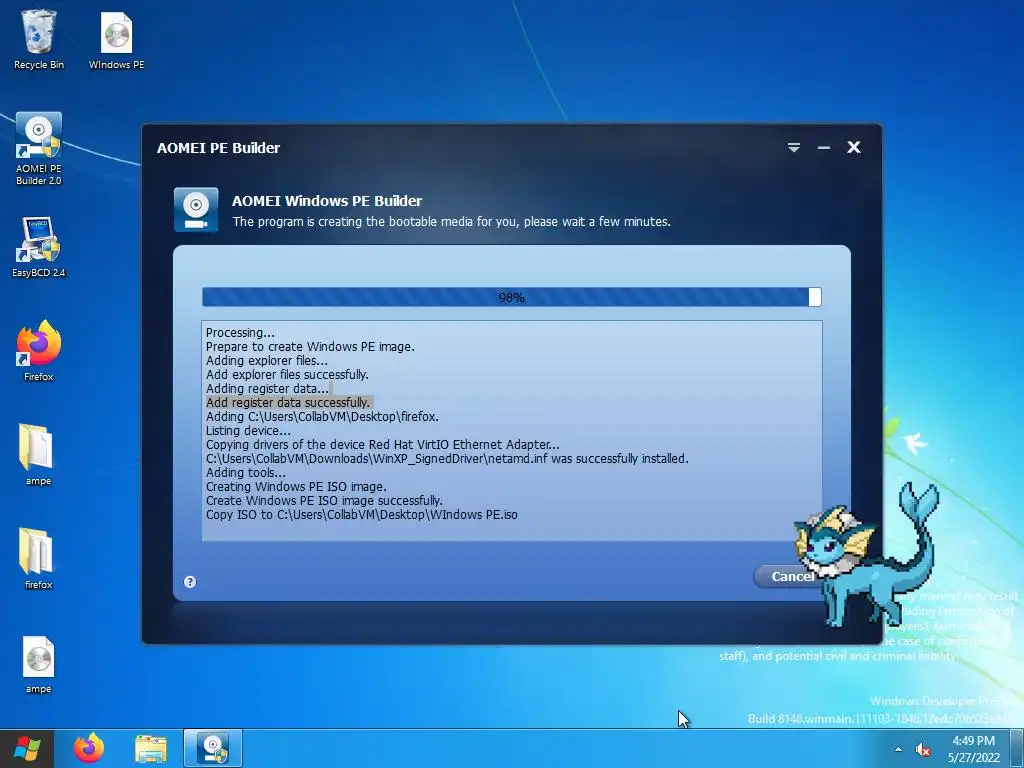The height and width of the screenshot is (768, 1024).
Task: Select the AOMEI PE Builder 2.0 shortcut
Action: (39, 148)
